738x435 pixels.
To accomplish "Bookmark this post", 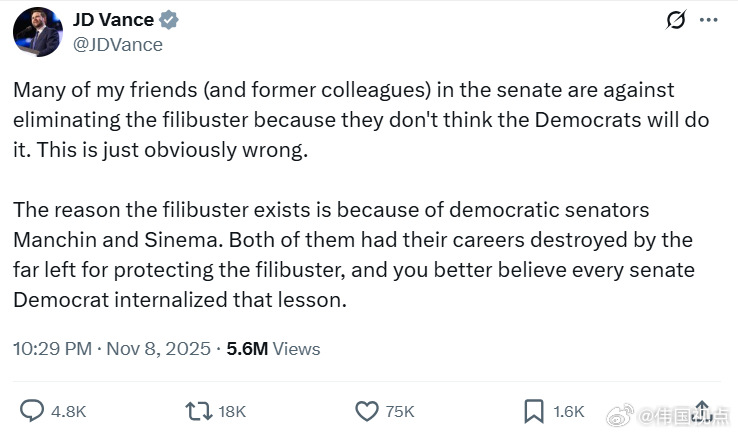I will (x=534, y=410).
